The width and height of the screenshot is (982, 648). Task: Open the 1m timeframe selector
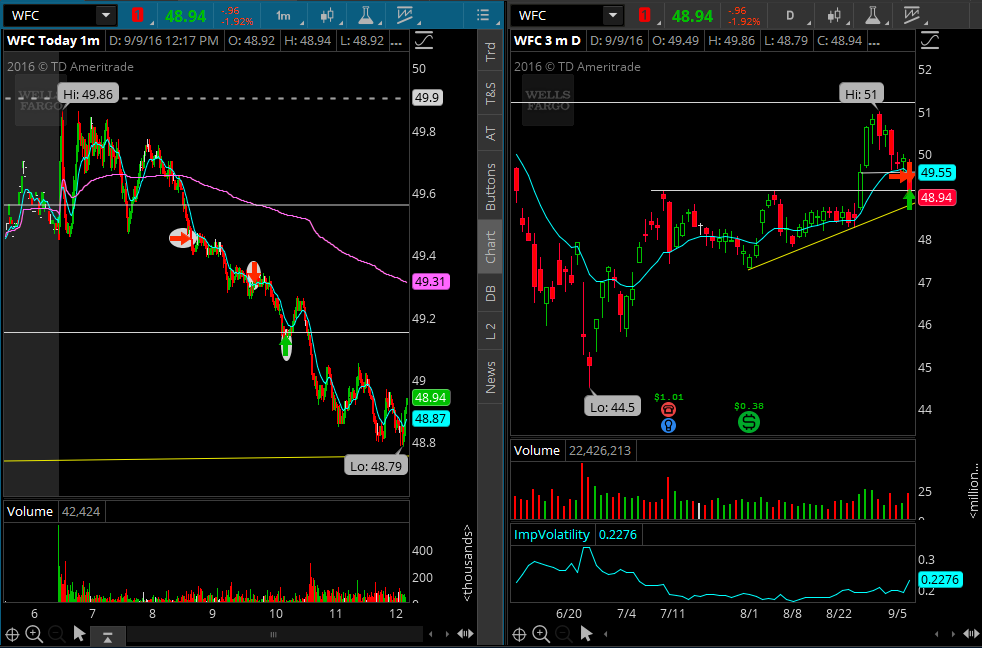point(285,15)
